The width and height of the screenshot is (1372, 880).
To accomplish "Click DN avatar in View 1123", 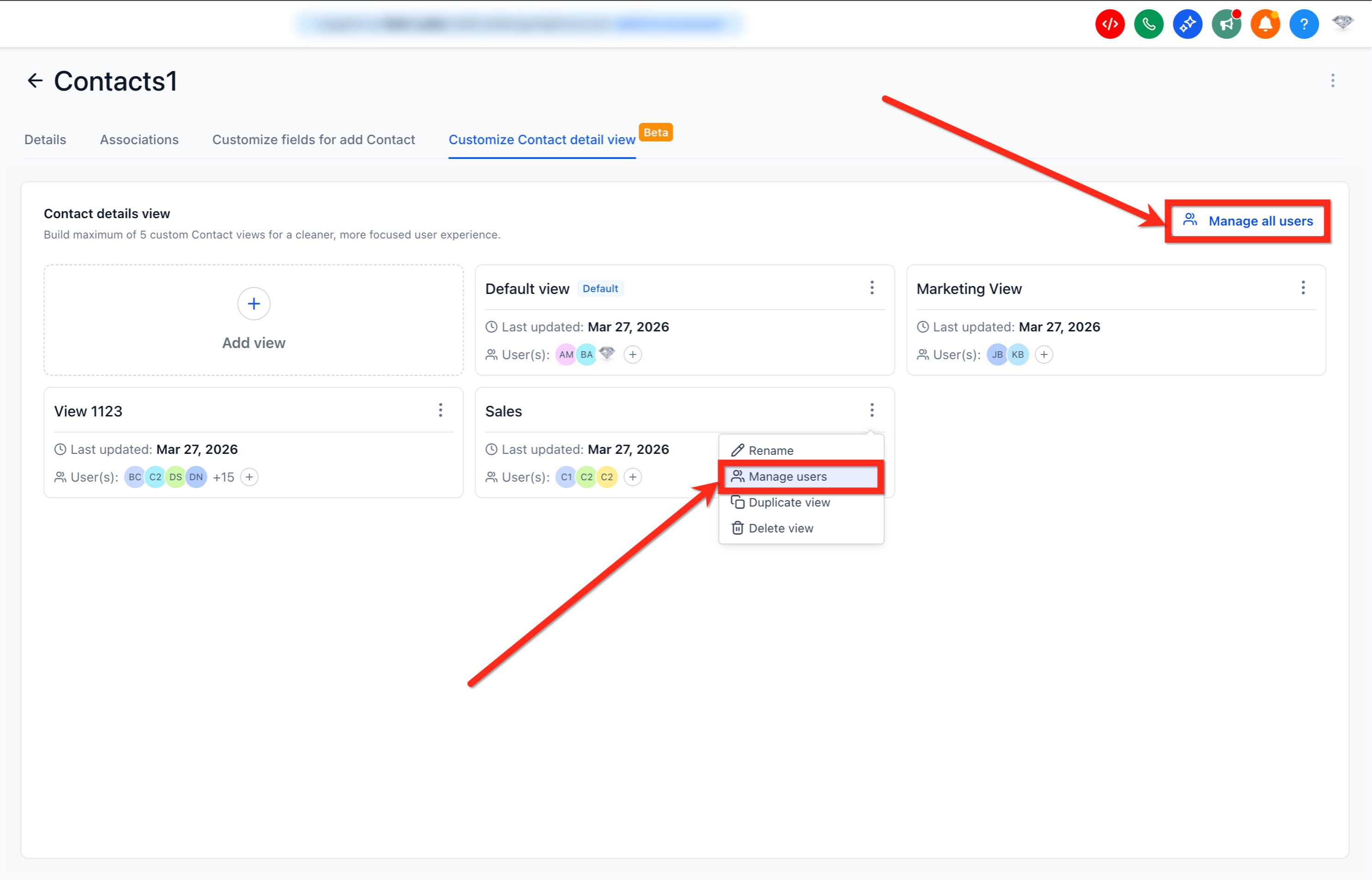I will pos(196,477).
